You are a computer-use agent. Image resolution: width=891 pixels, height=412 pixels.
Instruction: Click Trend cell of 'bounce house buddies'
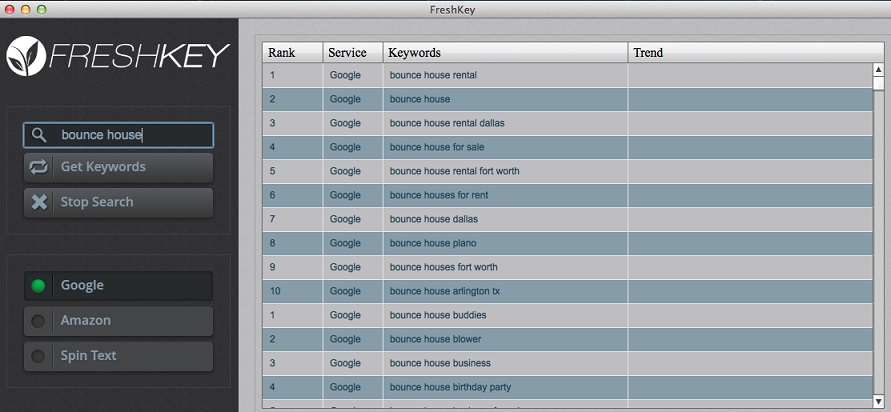coord(750,315)
